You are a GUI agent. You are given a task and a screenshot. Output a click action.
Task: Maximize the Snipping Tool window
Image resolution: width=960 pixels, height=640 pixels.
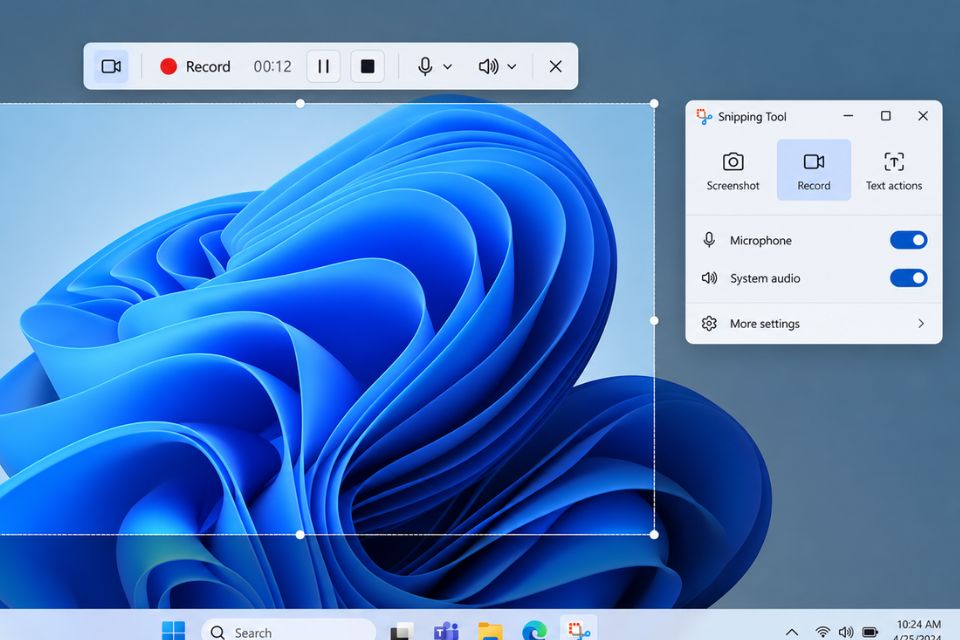(885, 116)
